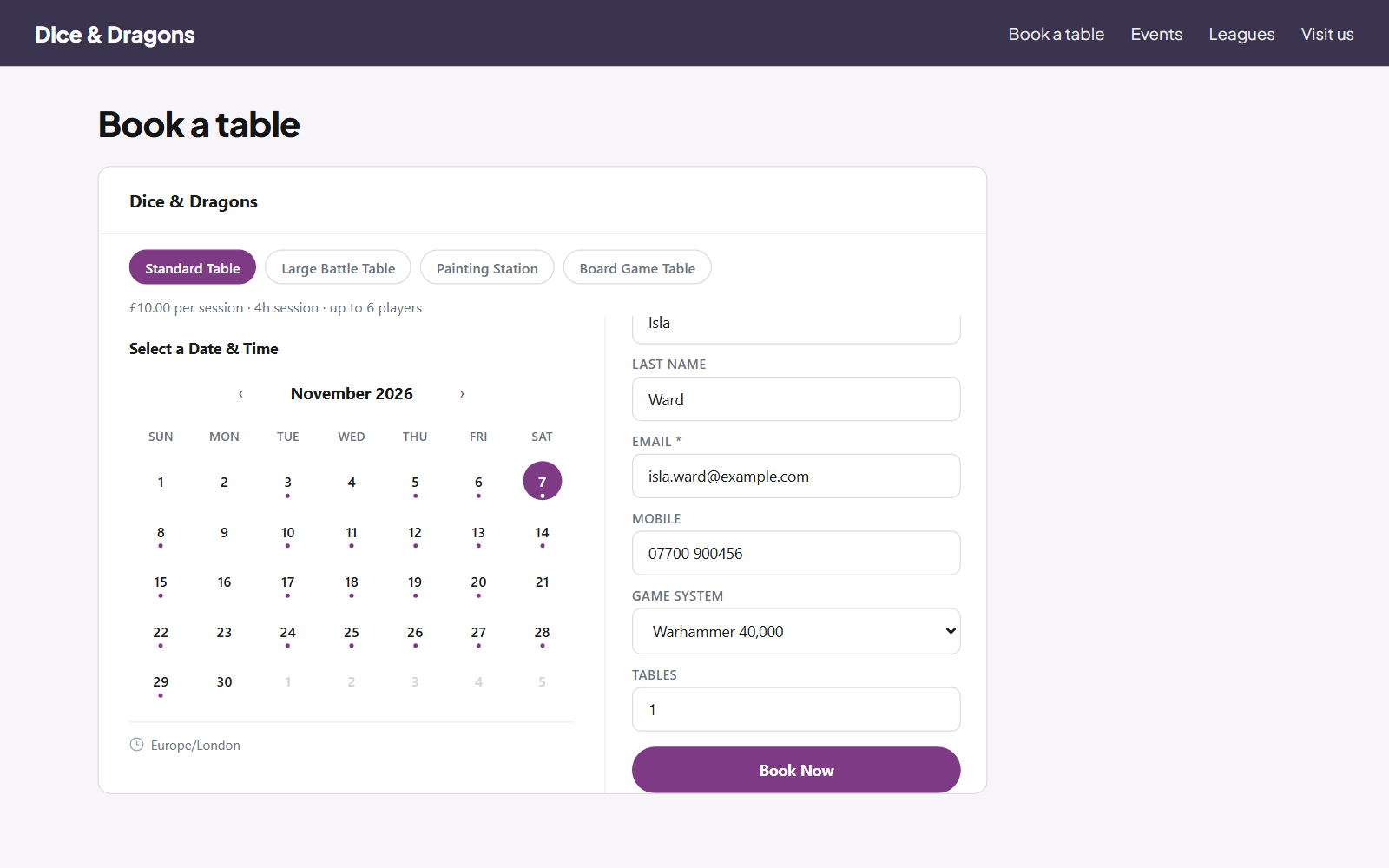
Task: Pick November 3 on the calendar
Action: click(x=288, y=483)
